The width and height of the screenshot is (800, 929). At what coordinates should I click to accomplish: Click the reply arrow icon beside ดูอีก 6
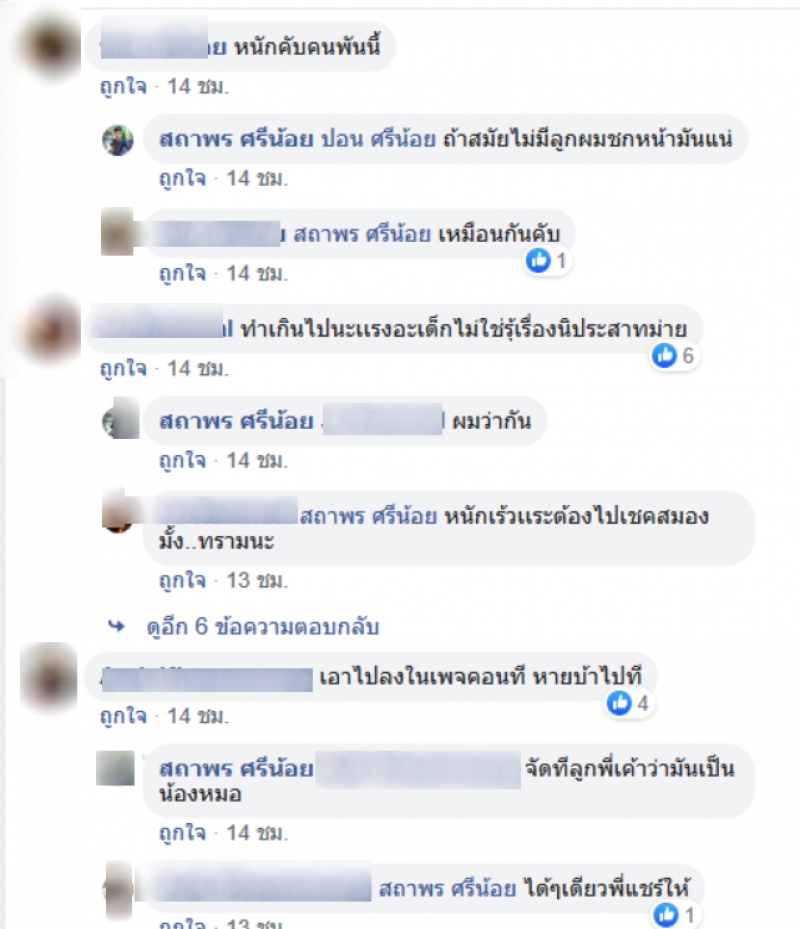(x=117, y=626)
